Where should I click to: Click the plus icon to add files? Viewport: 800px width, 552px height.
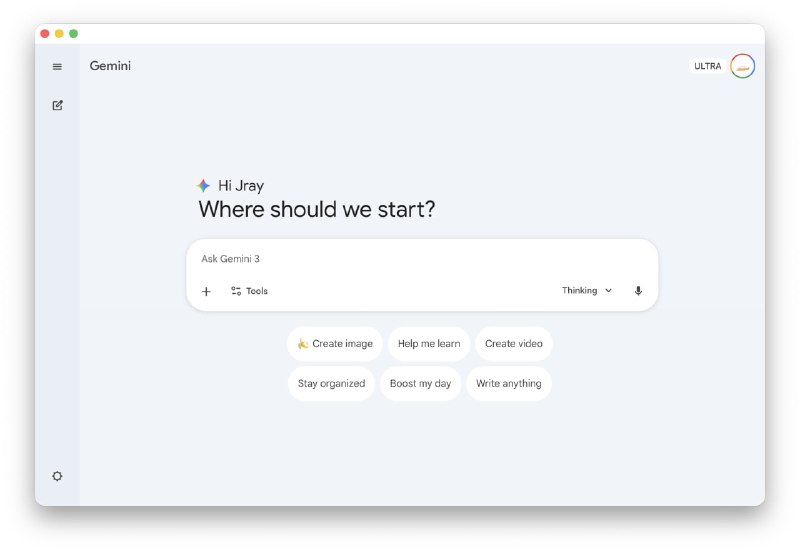206,291
